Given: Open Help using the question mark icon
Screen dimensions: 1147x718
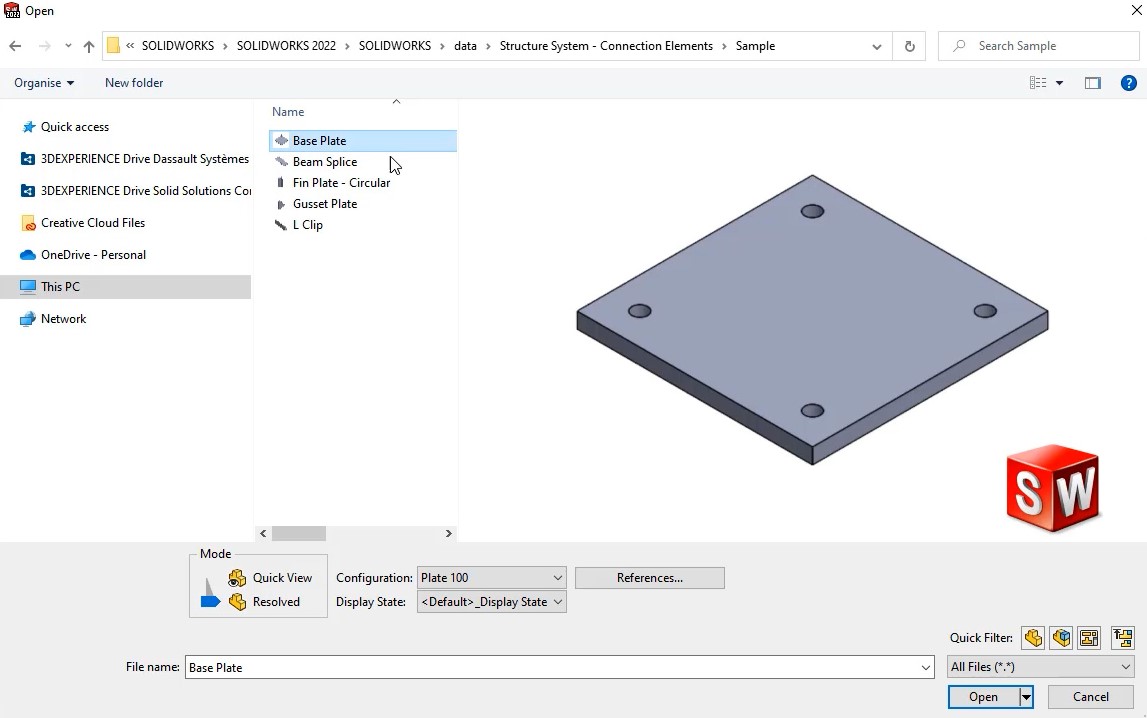Looking at the screenshot, I should (x=1131, y=83).
